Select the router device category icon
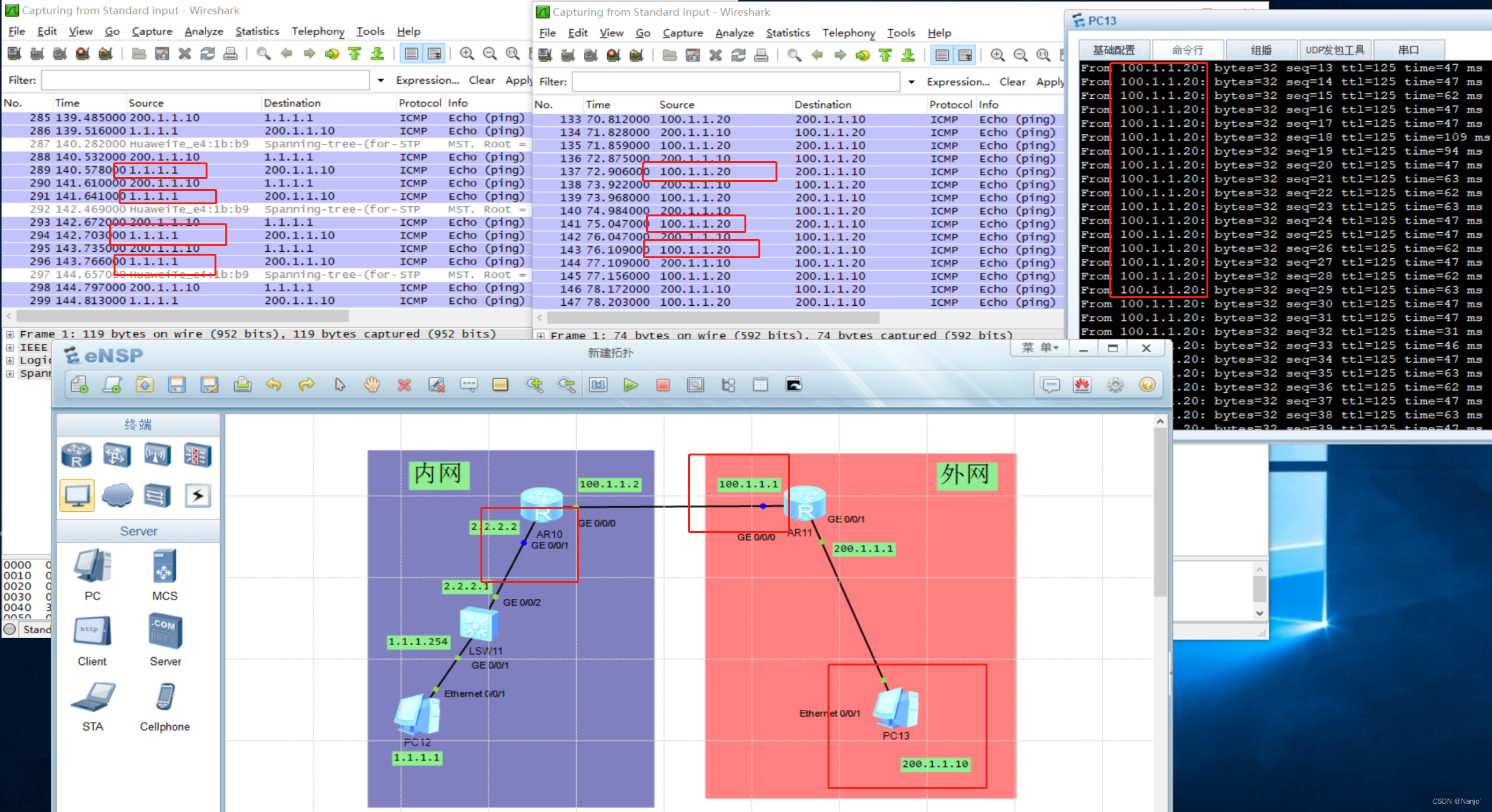The width and height of the screenshot is (1492, 812). pyautogui.click(x=77, y=455)
